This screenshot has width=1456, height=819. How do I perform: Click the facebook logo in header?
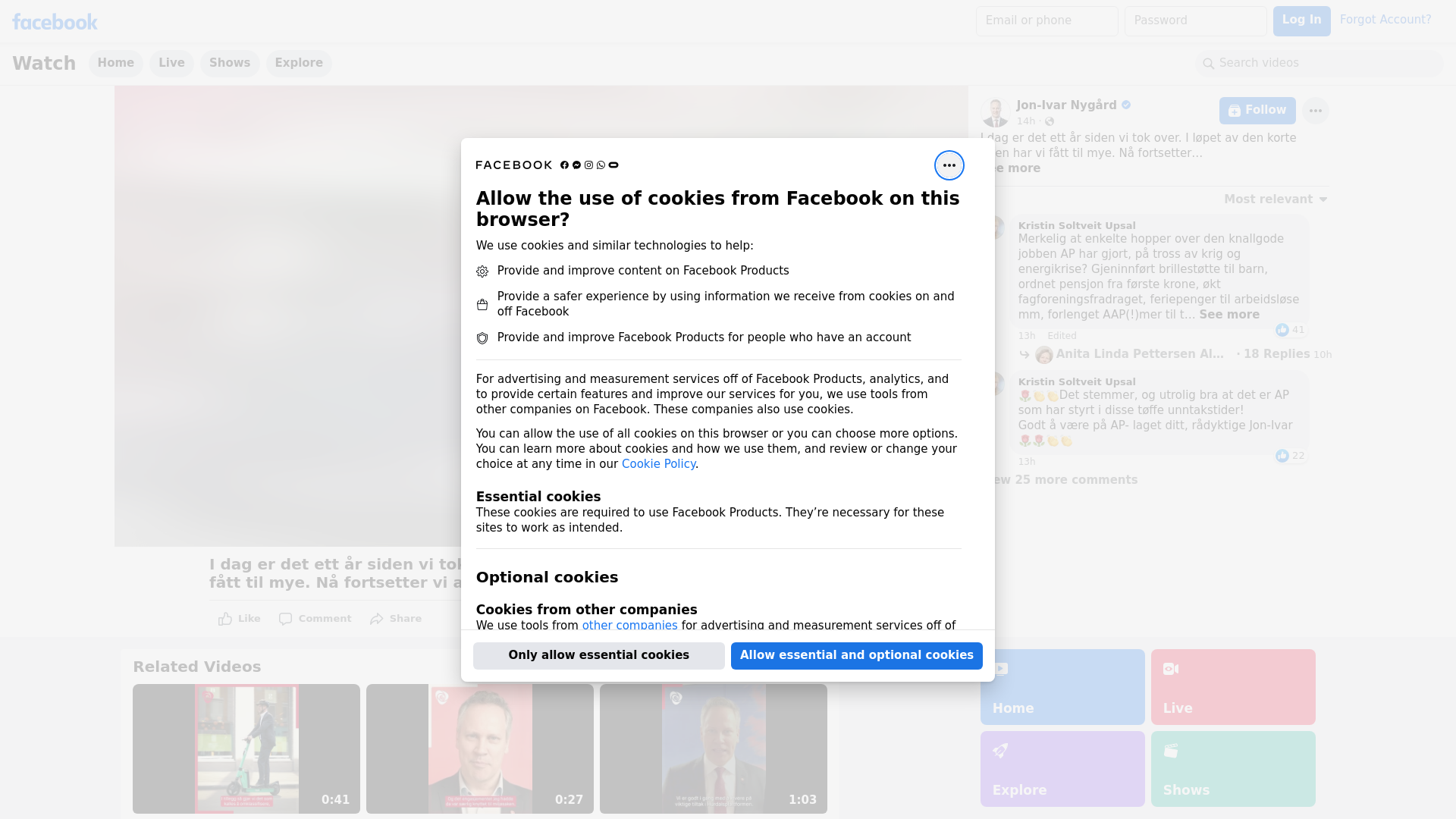click(x=55, y=22)
